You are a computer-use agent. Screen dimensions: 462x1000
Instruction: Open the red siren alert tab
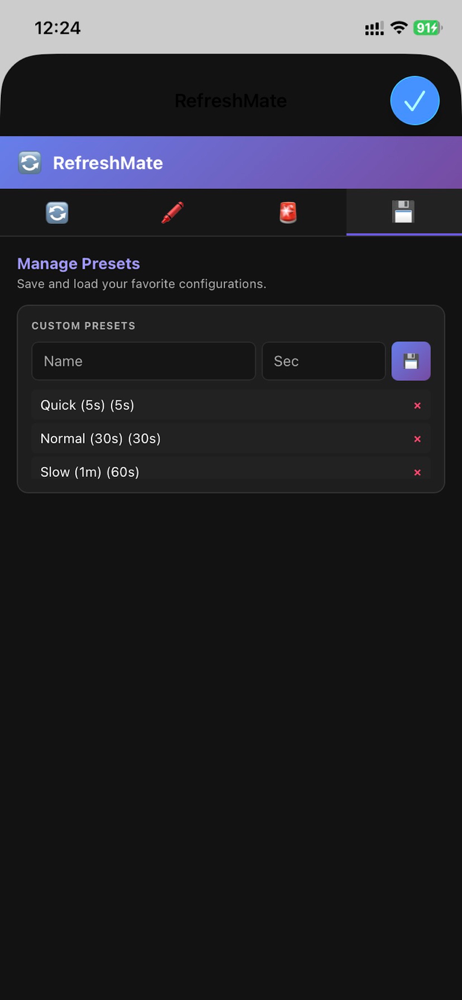pos(288,212)
